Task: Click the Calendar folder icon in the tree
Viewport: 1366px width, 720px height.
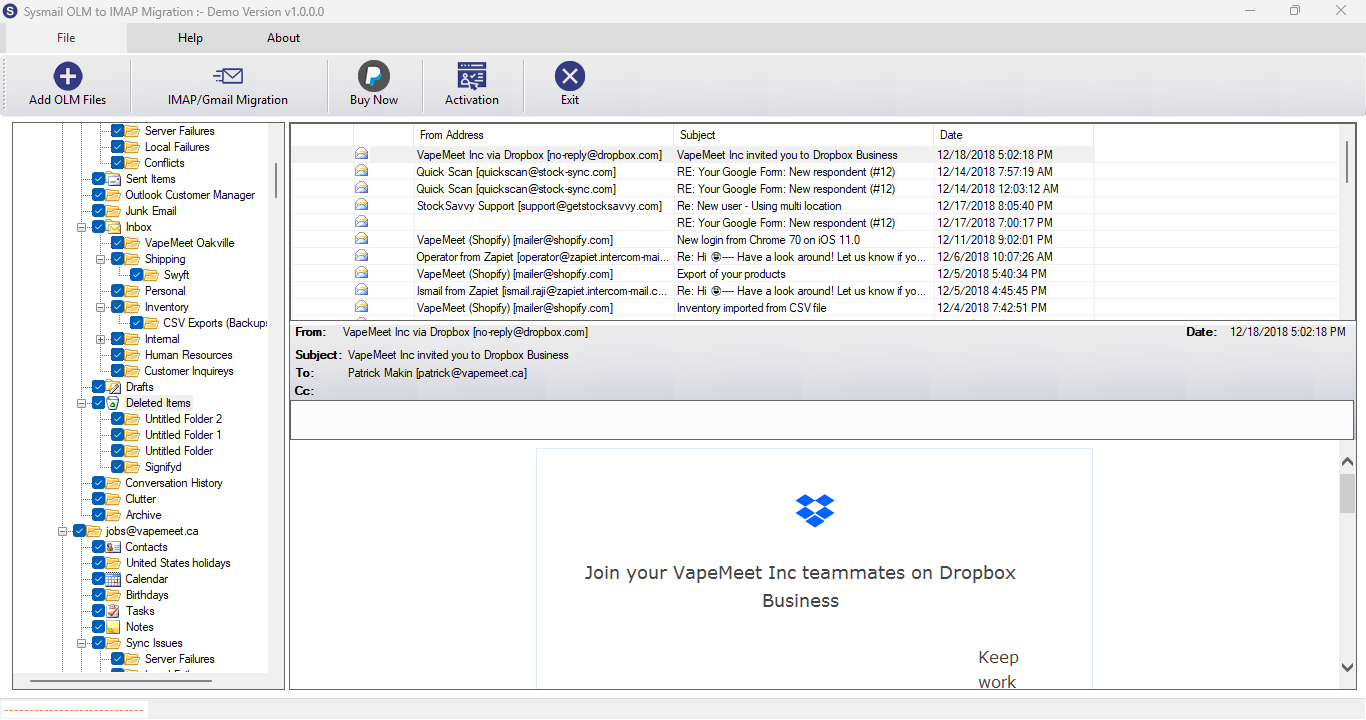Action: 114,579
